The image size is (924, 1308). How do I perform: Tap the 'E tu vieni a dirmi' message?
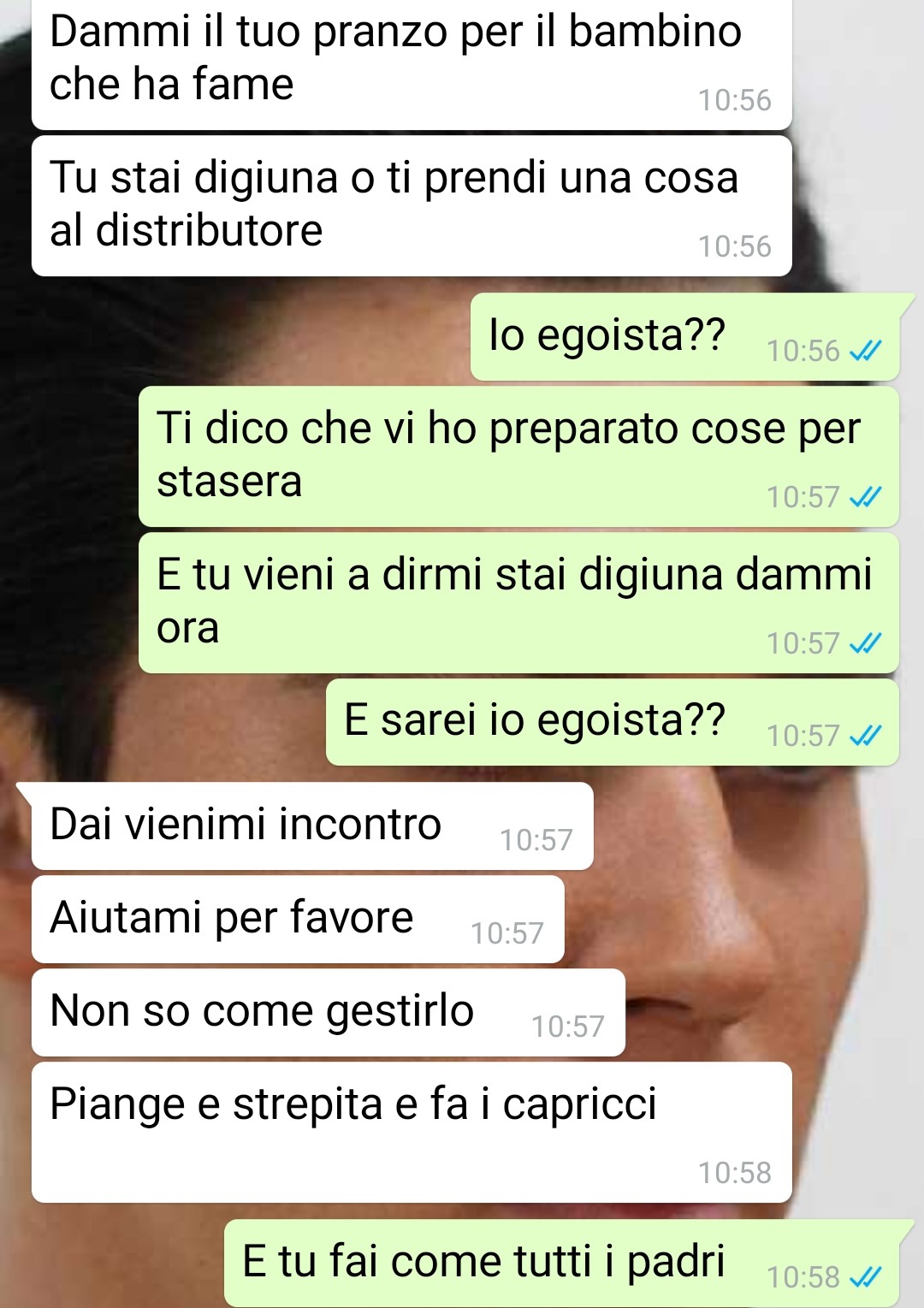point(518,602)
